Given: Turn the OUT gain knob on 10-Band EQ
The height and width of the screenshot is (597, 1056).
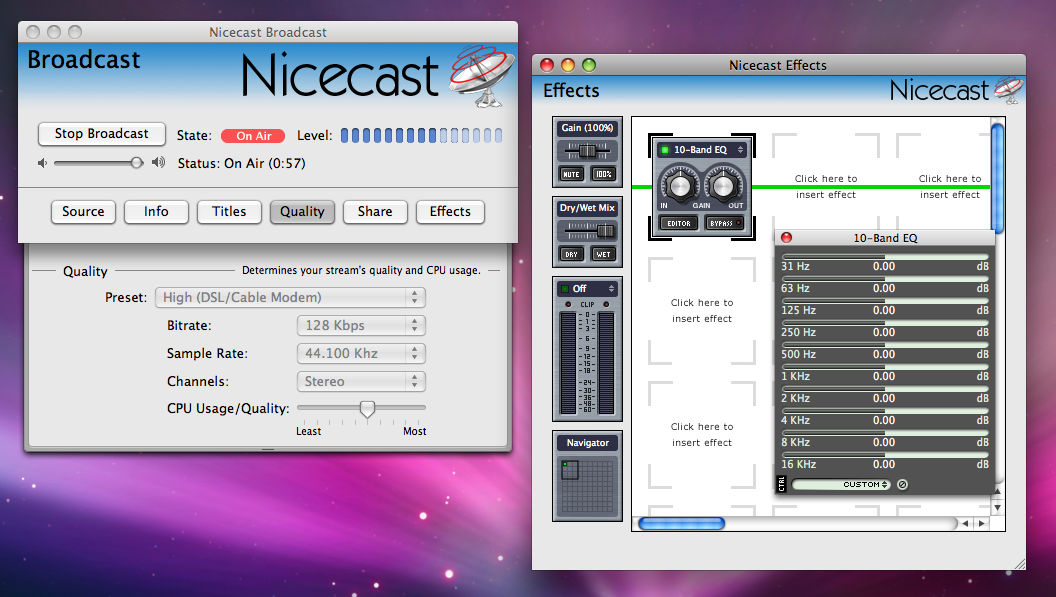Looking at the screenshot, I should click(x=723, y=185).
